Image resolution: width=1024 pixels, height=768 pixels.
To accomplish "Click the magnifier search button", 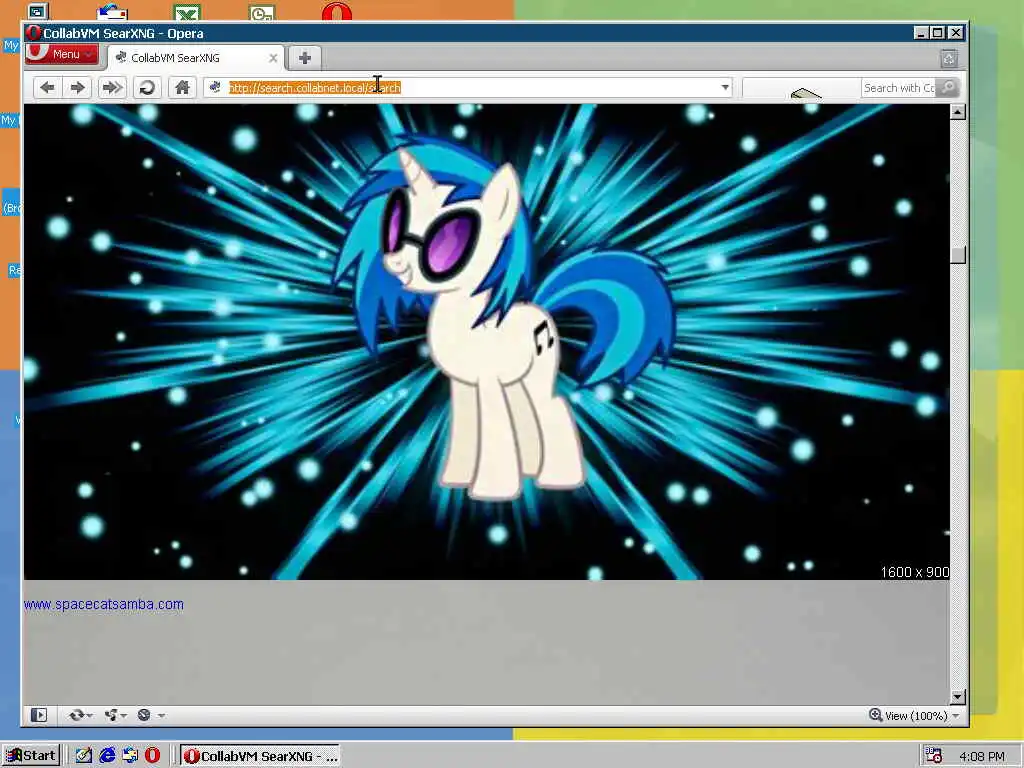I will coord(948,88).
